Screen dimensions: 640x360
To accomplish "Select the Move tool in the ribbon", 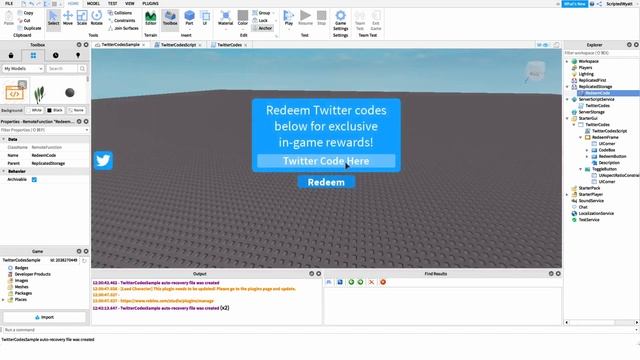I will coord(68,18).
